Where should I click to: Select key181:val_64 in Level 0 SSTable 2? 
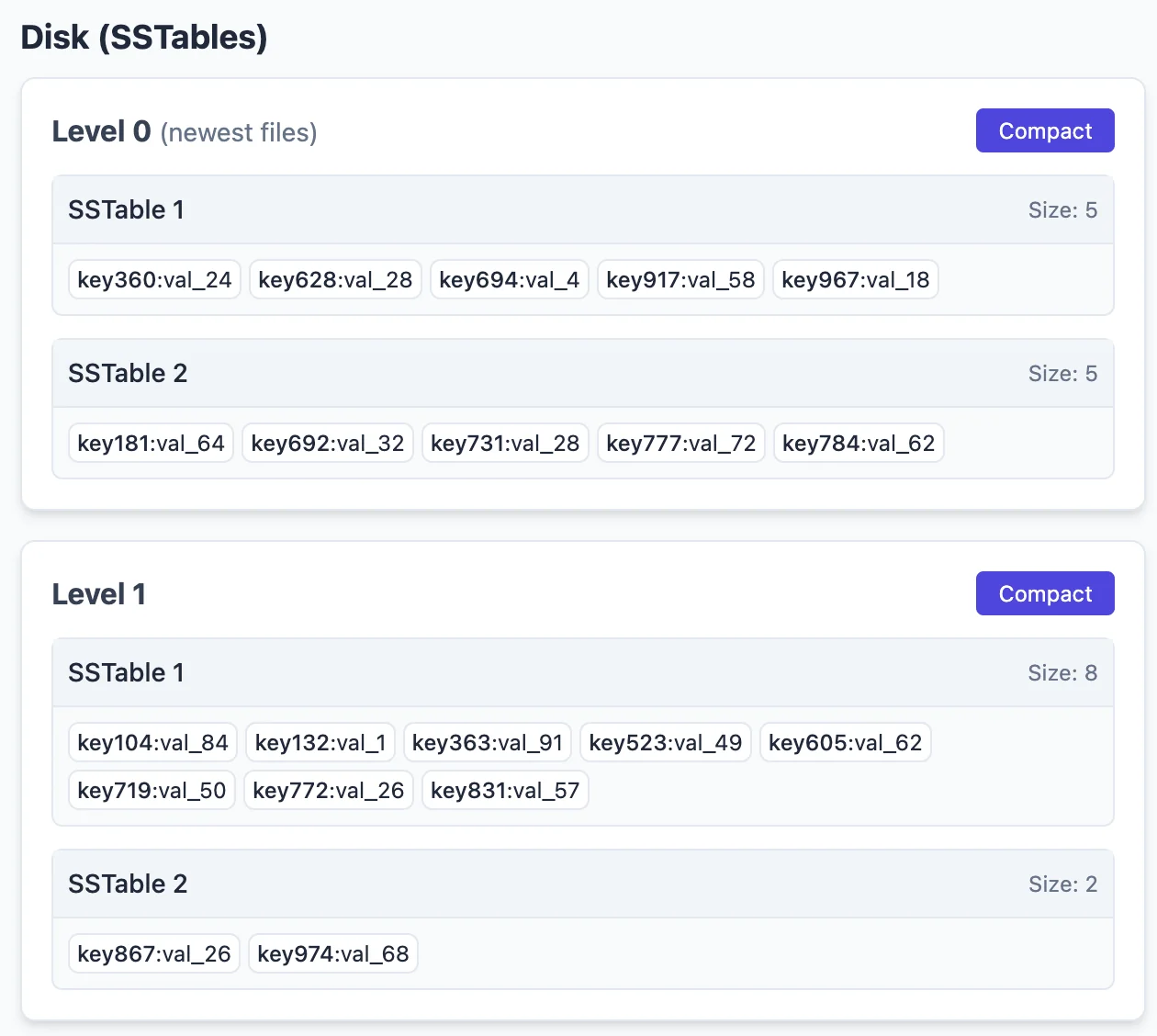[x=151, y=444]
